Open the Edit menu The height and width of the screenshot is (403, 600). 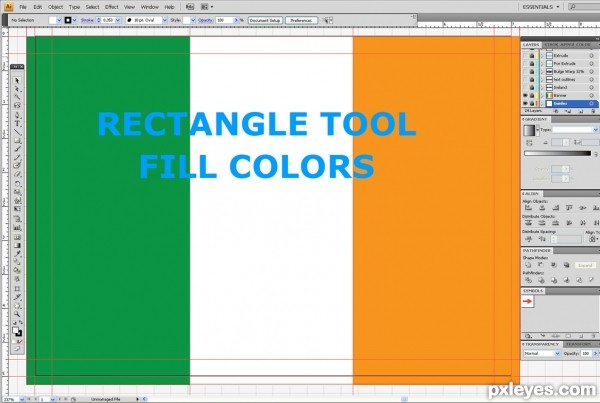coord(37,7)
